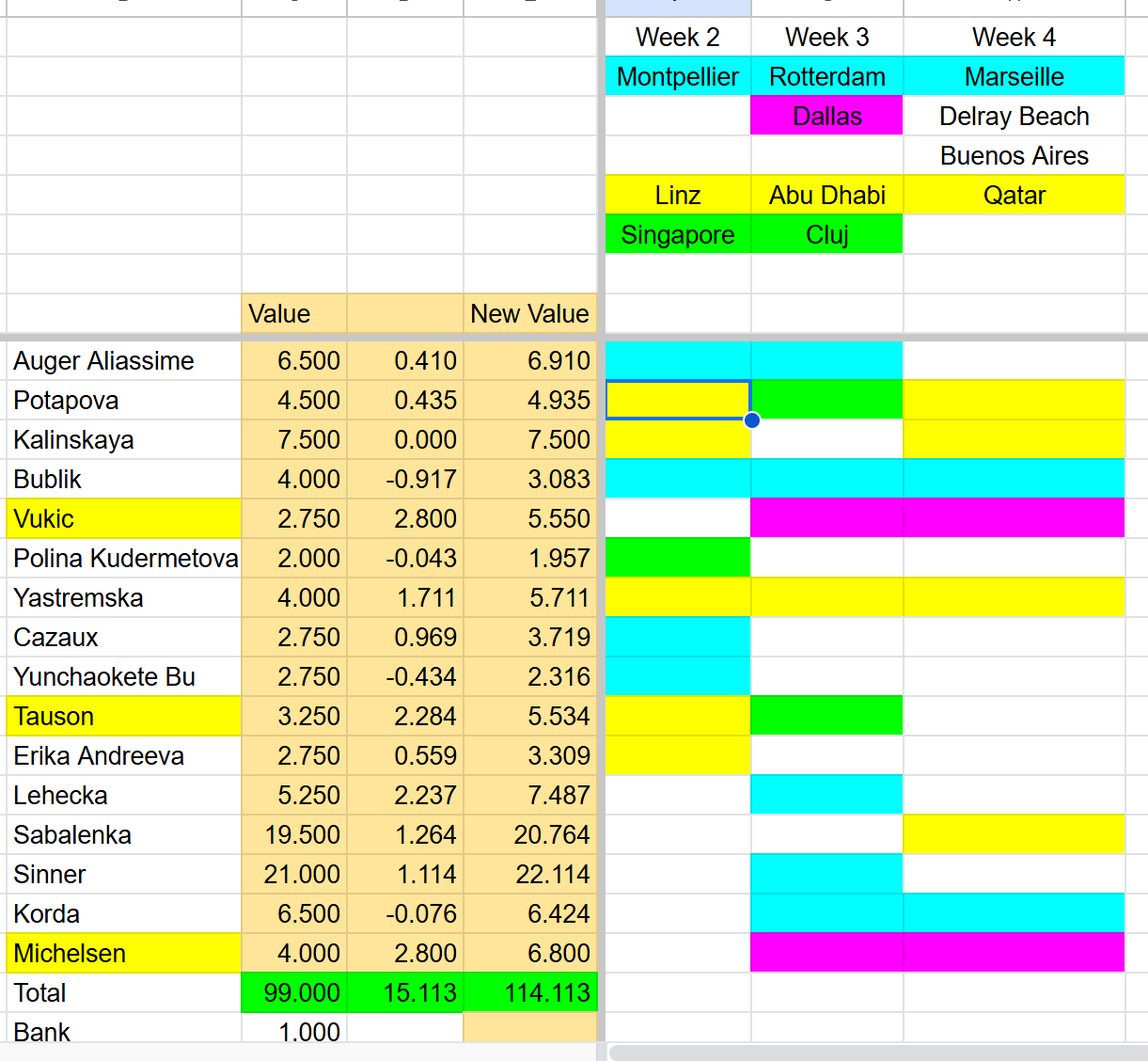Click the Polina Kudermetova cell
1148x1061 pixels.
[x=124, y=559]
